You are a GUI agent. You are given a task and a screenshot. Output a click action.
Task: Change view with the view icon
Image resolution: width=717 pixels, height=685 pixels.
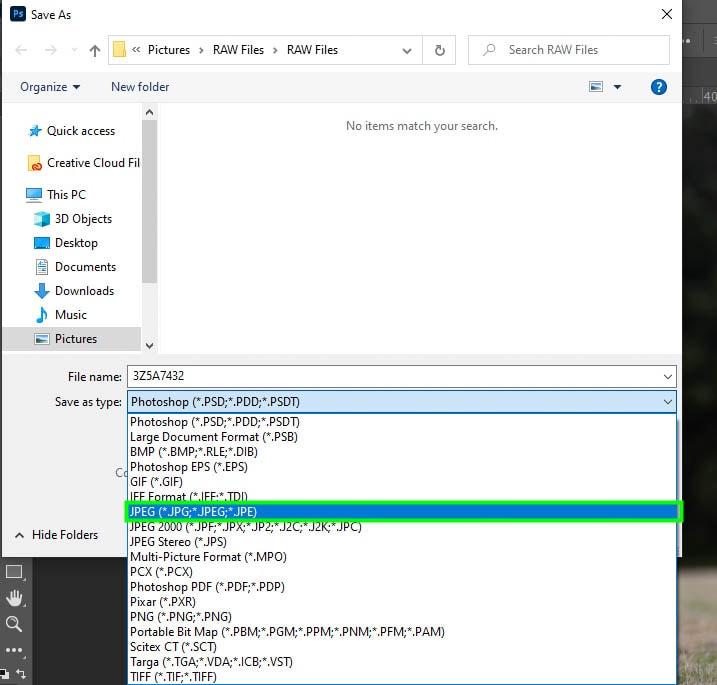click(x=596, y=87)
